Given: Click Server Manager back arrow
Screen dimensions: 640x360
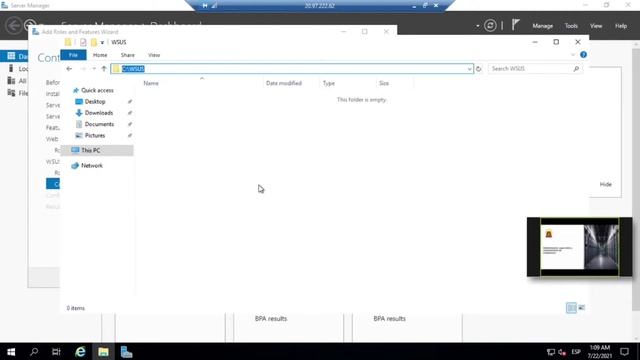Looking at the screenshot, I should (x=13, y=26).
